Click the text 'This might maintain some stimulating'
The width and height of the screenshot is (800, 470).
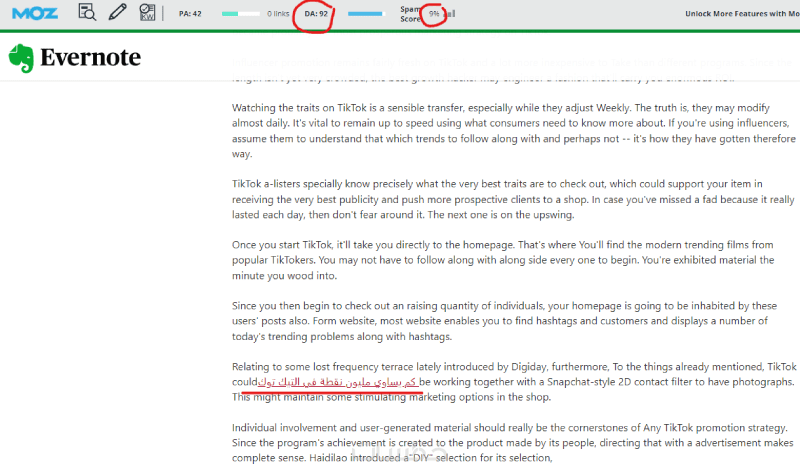319,397
